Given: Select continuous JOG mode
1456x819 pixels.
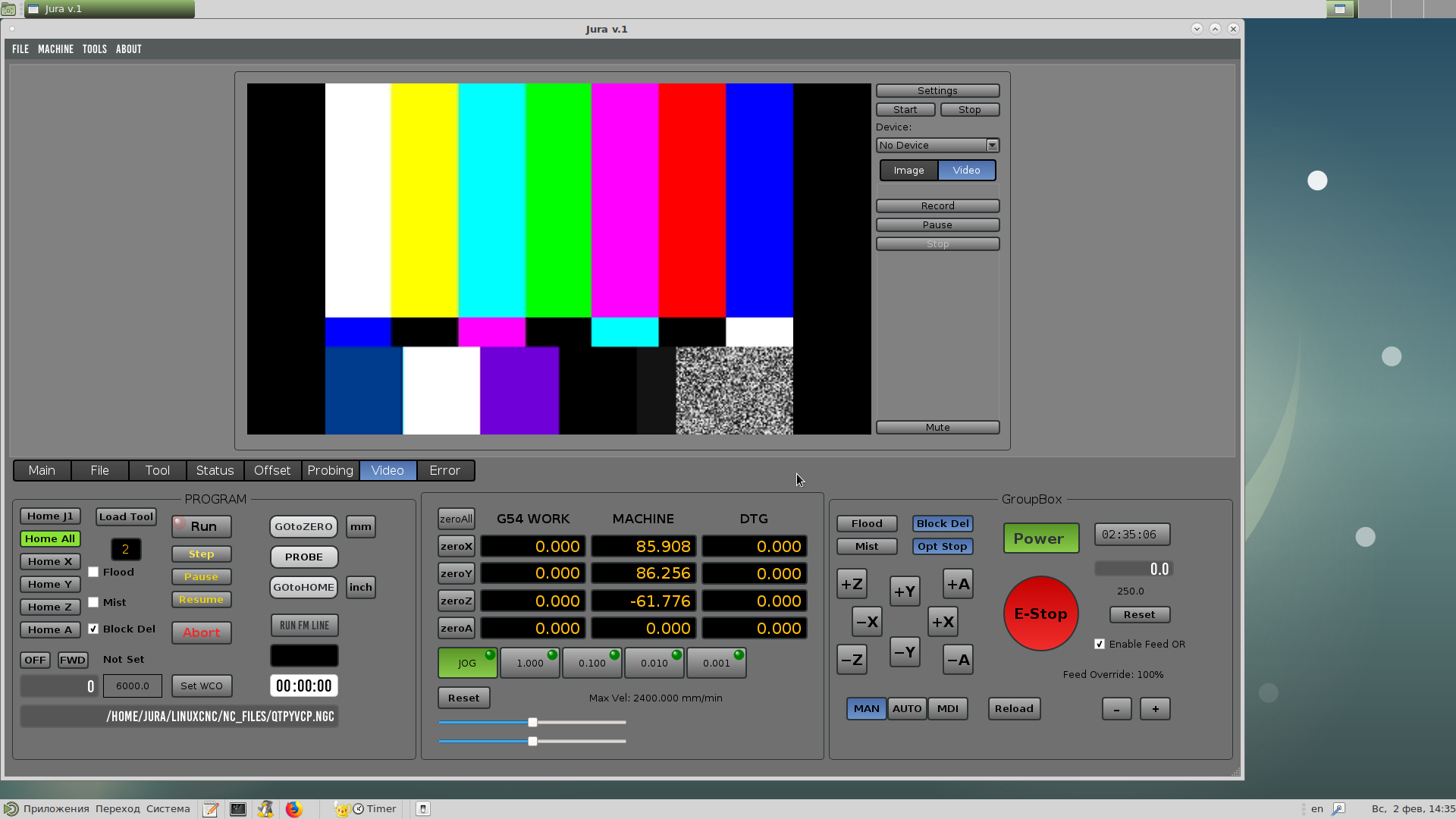Looking at the screenshot, I should [467, 664].
